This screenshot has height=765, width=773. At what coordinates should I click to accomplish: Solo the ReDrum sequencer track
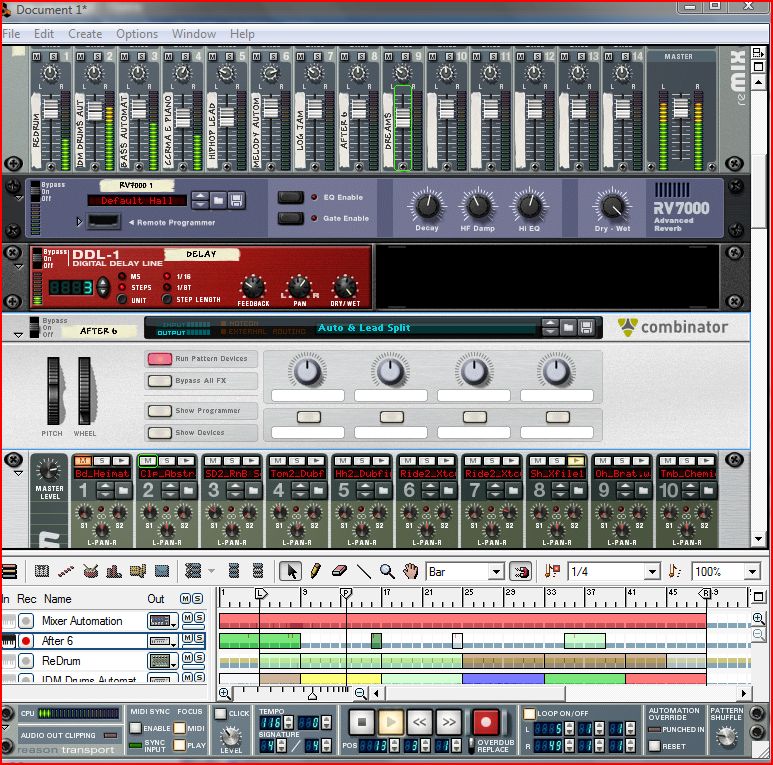coord(199,657)
